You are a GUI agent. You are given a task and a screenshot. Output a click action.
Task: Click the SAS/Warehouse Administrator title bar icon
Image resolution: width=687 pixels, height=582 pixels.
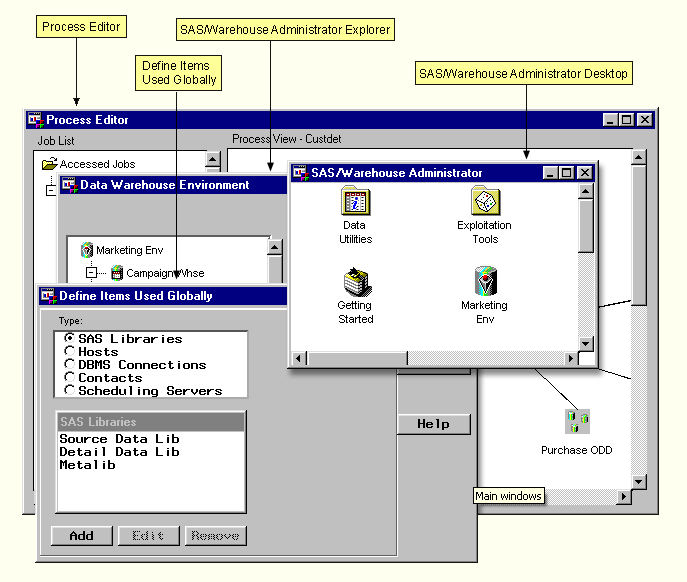click(301, 173)
